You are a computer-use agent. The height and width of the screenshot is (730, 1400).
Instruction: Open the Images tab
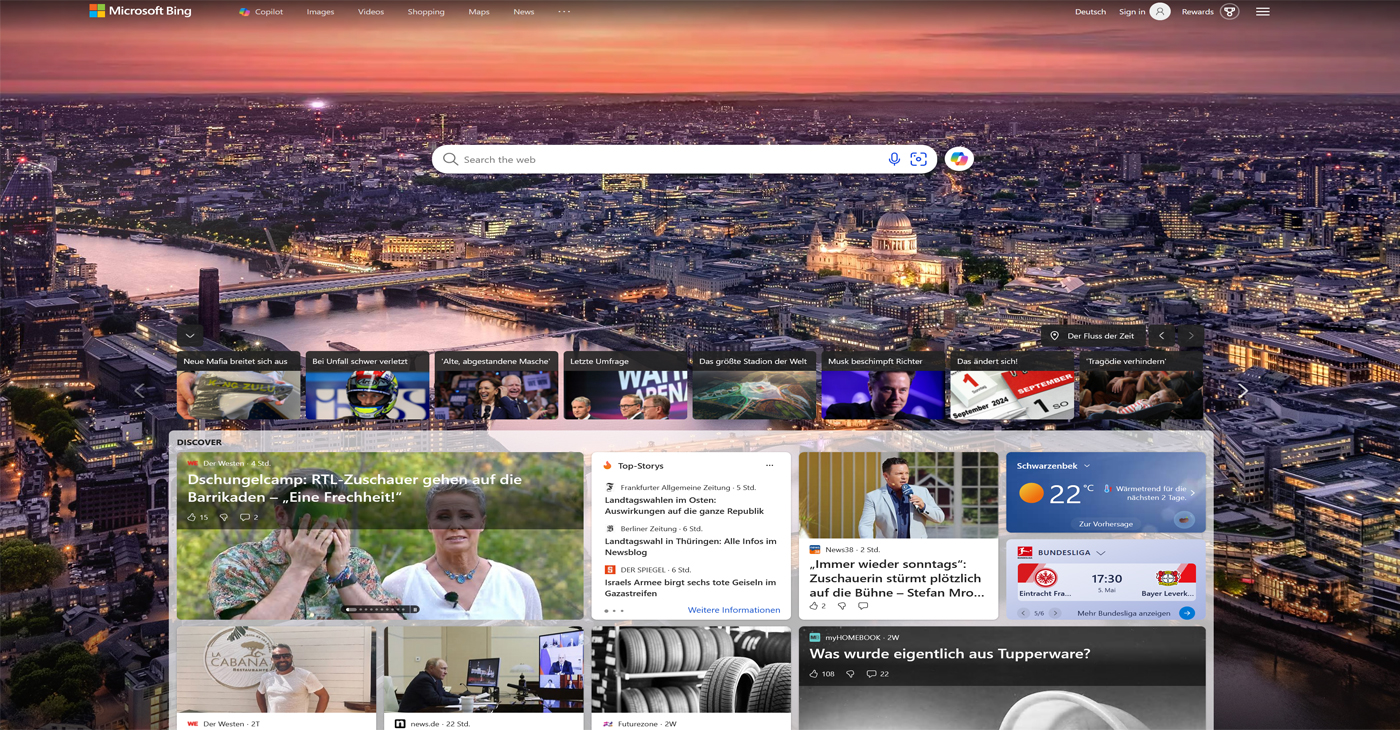[x=320, y=12]
